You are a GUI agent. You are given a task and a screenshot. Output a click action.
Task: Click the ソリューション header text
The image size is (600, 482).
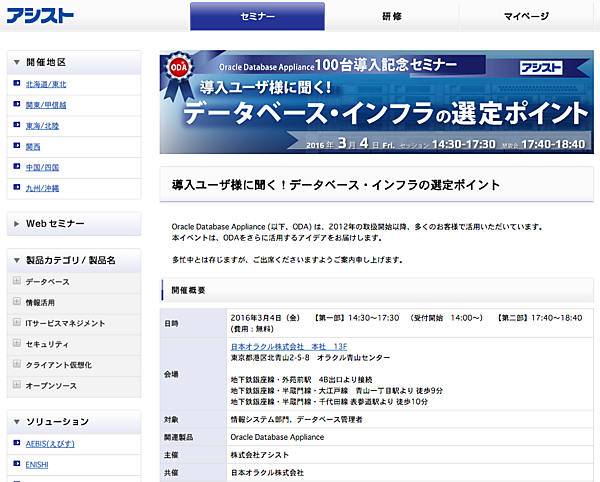click(x=57, y=422)
